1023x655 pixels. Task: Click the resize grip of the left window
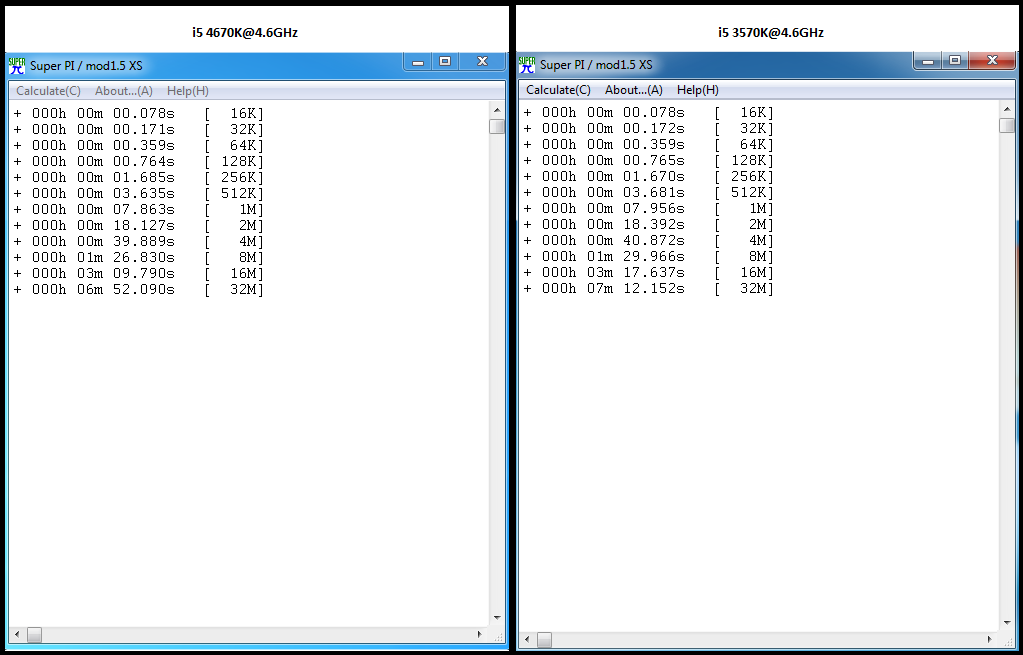click(498, 635)
